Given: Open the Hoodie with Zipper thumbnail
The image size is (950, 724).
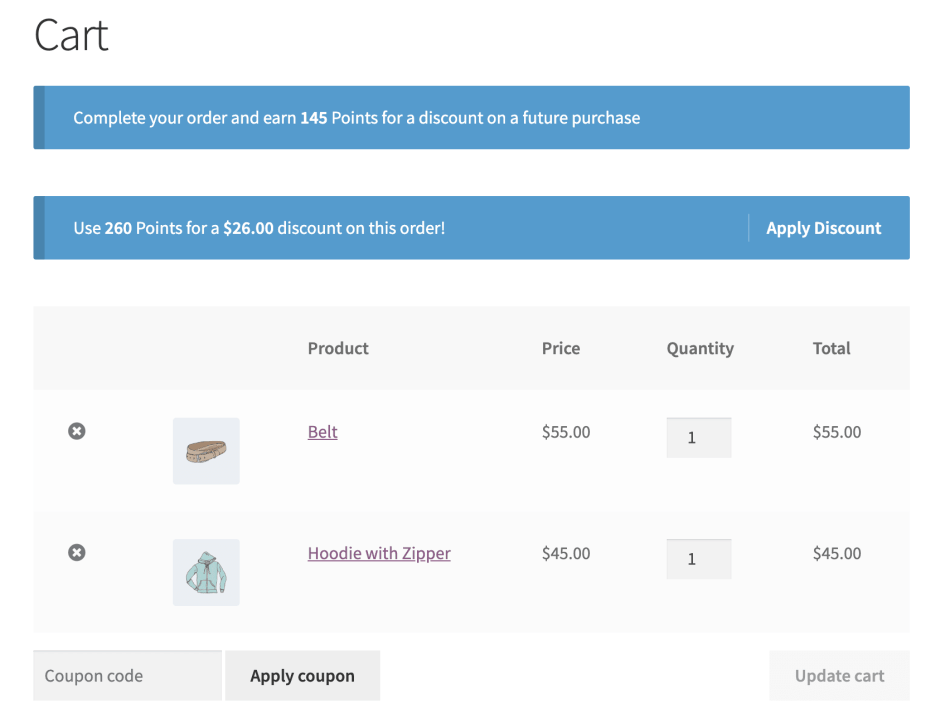Looking at the screenshot, I should pos(206,572).
